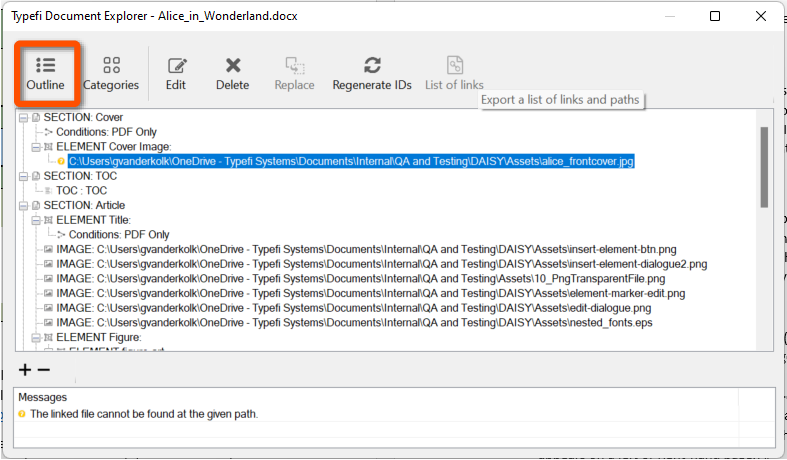This screenshot has width=787, height=460.
Task: Click the warning icon beside alice_frontcover.jpg
Action: click(x=61, y=161)
